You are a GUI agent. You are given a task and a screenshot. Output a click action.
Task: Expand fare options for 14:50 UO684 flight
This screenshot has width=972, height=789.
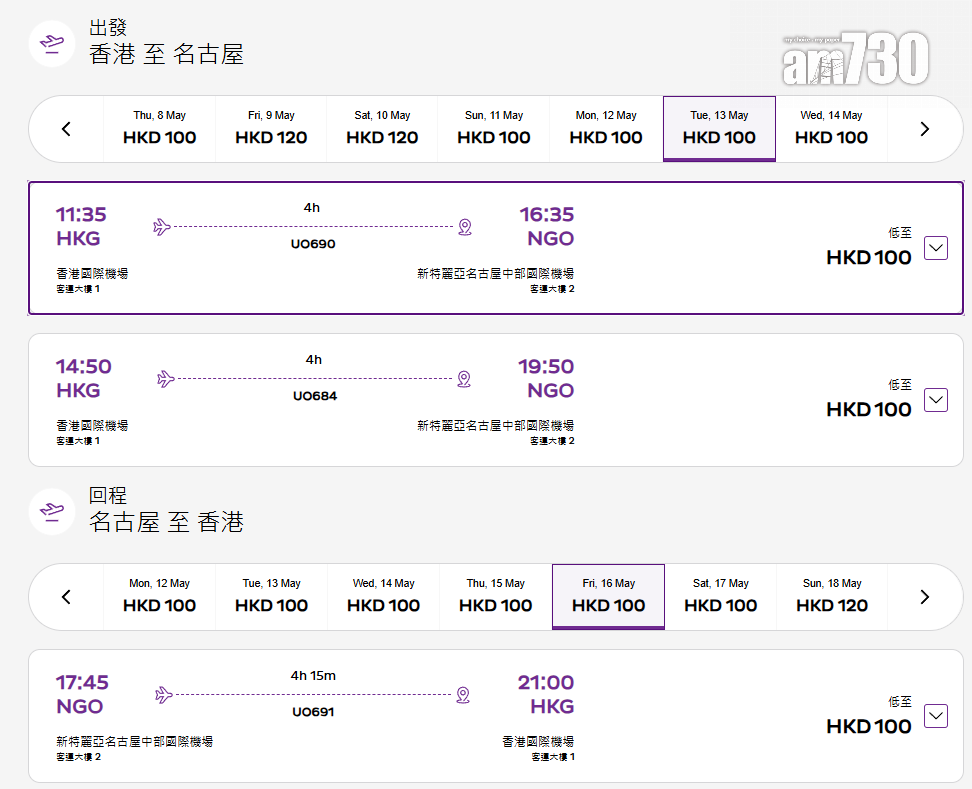coord(935,399)
